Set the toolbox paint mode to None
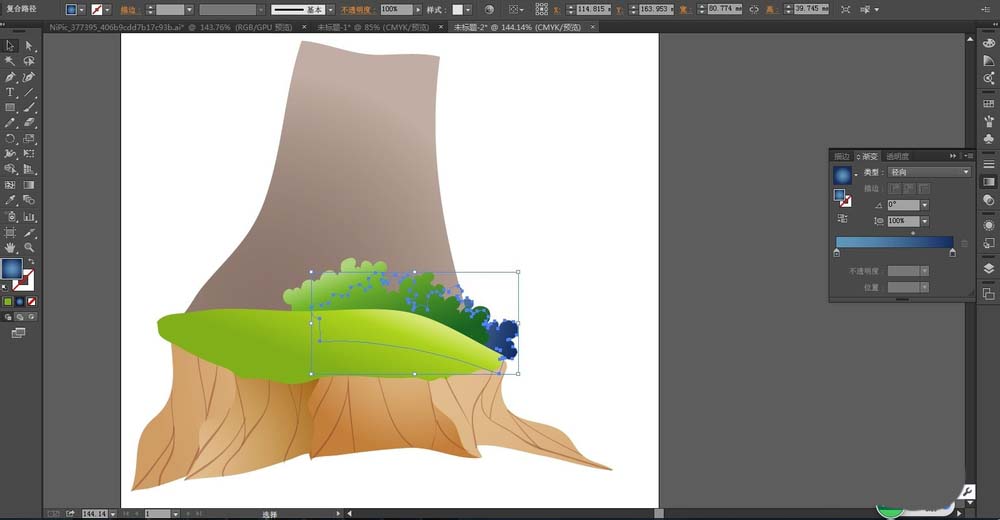This screenshot has width=1000, height=520. coord(31,301)
